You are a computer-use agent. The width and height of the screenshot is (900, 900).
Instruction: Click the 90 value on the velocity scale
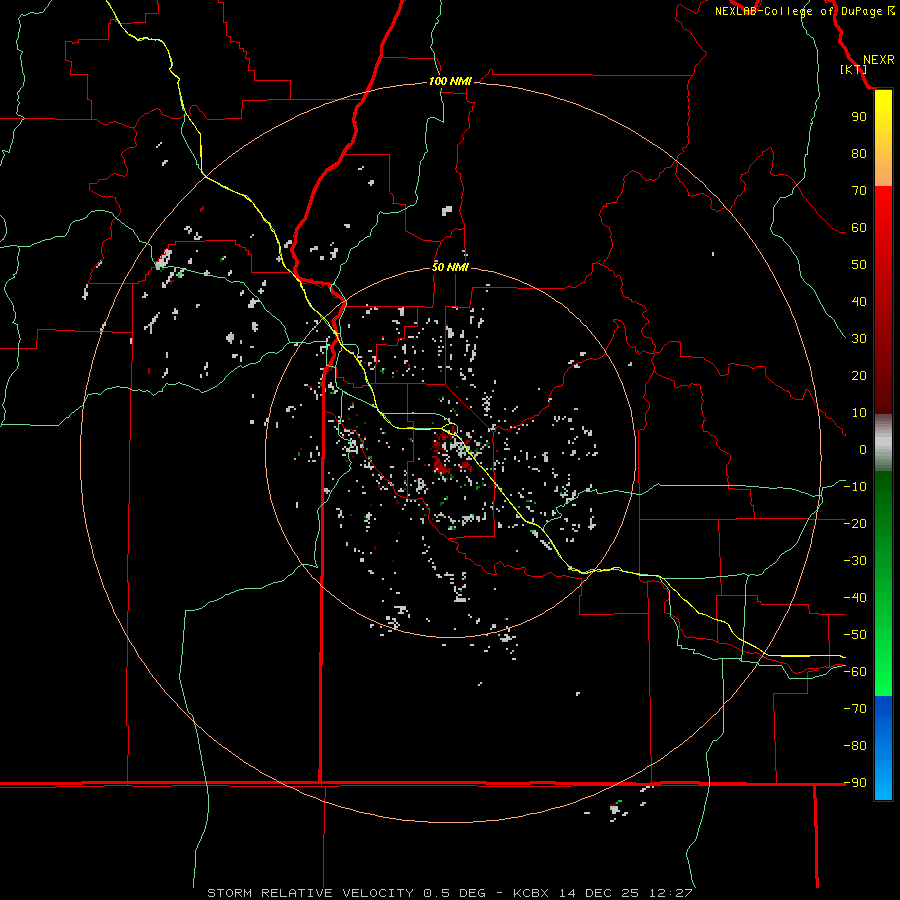coord(859,117)
